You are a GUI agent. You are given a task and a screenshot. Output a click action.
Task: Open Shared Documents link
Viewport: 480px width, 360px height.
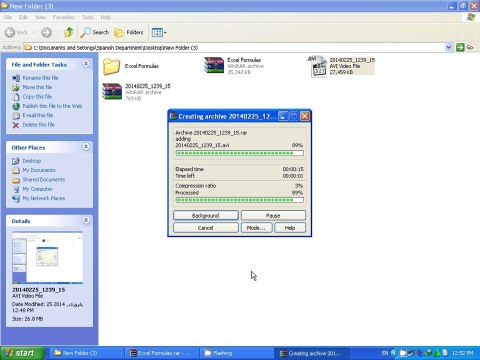click(44, 179)
